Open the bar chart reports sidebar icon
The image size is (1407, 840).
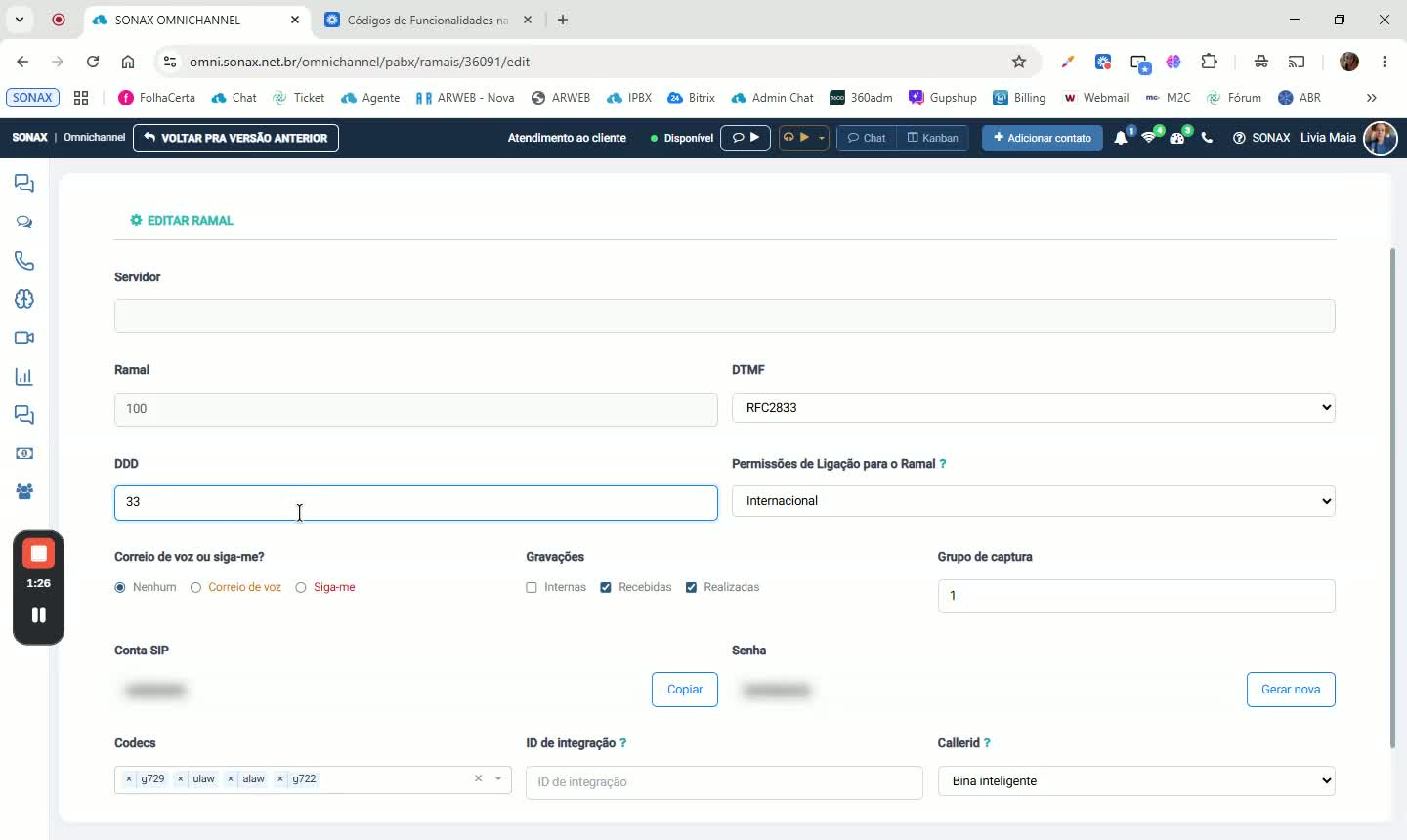24,377
